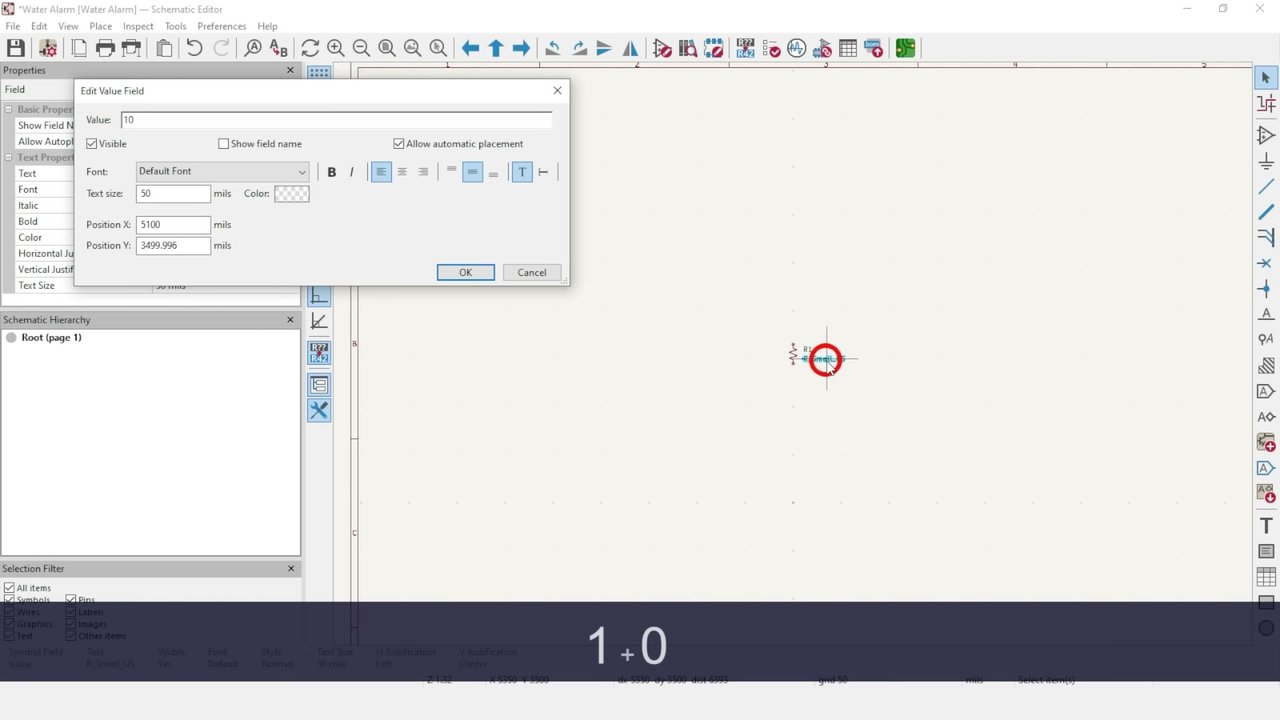Viewport: 1280px width, 720px height.
Task: Toggle italic text formatting
Action: [351, 172]
